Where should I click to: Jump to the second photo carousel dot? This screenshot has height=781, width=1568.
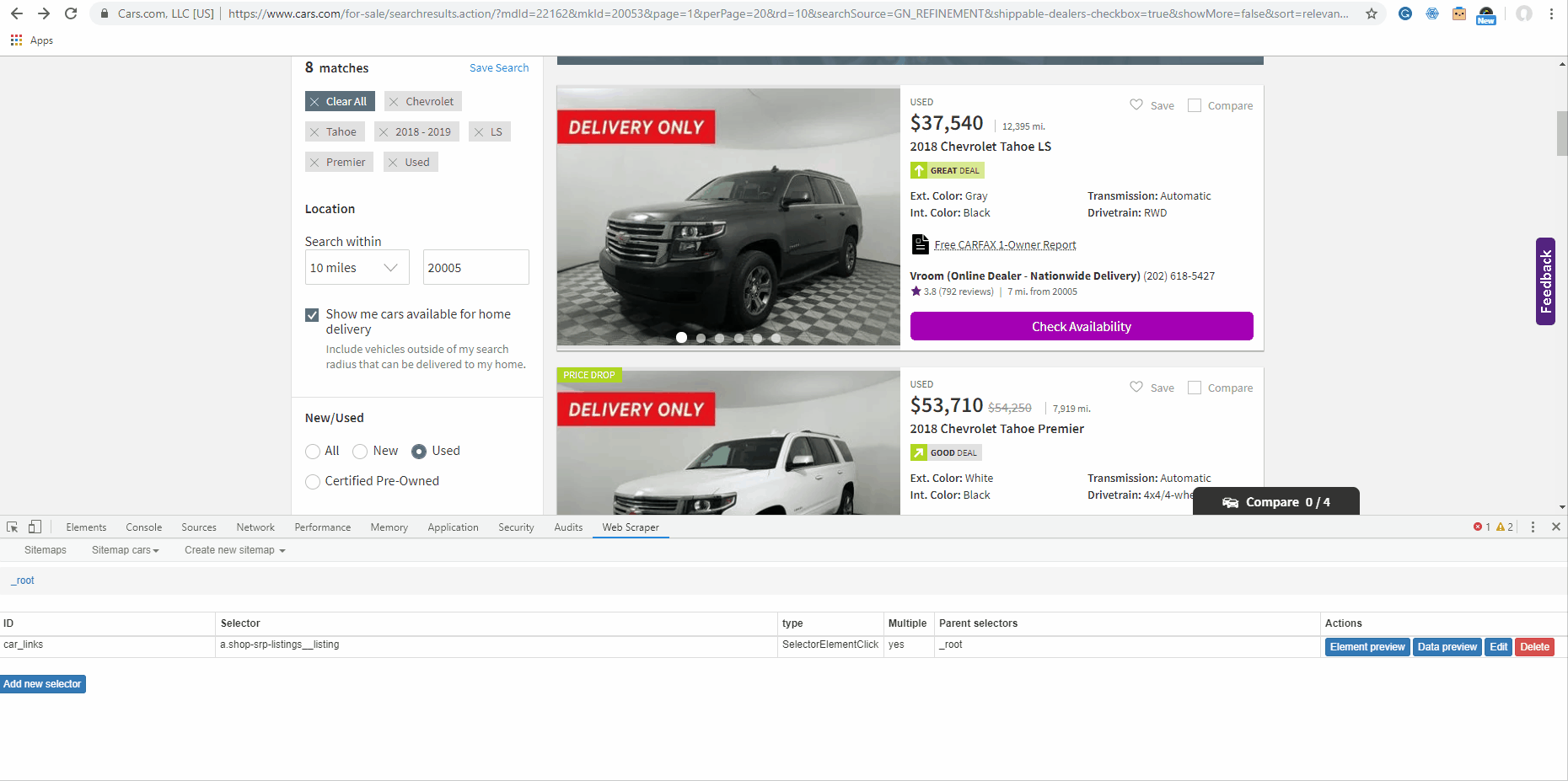coord(701,338)
